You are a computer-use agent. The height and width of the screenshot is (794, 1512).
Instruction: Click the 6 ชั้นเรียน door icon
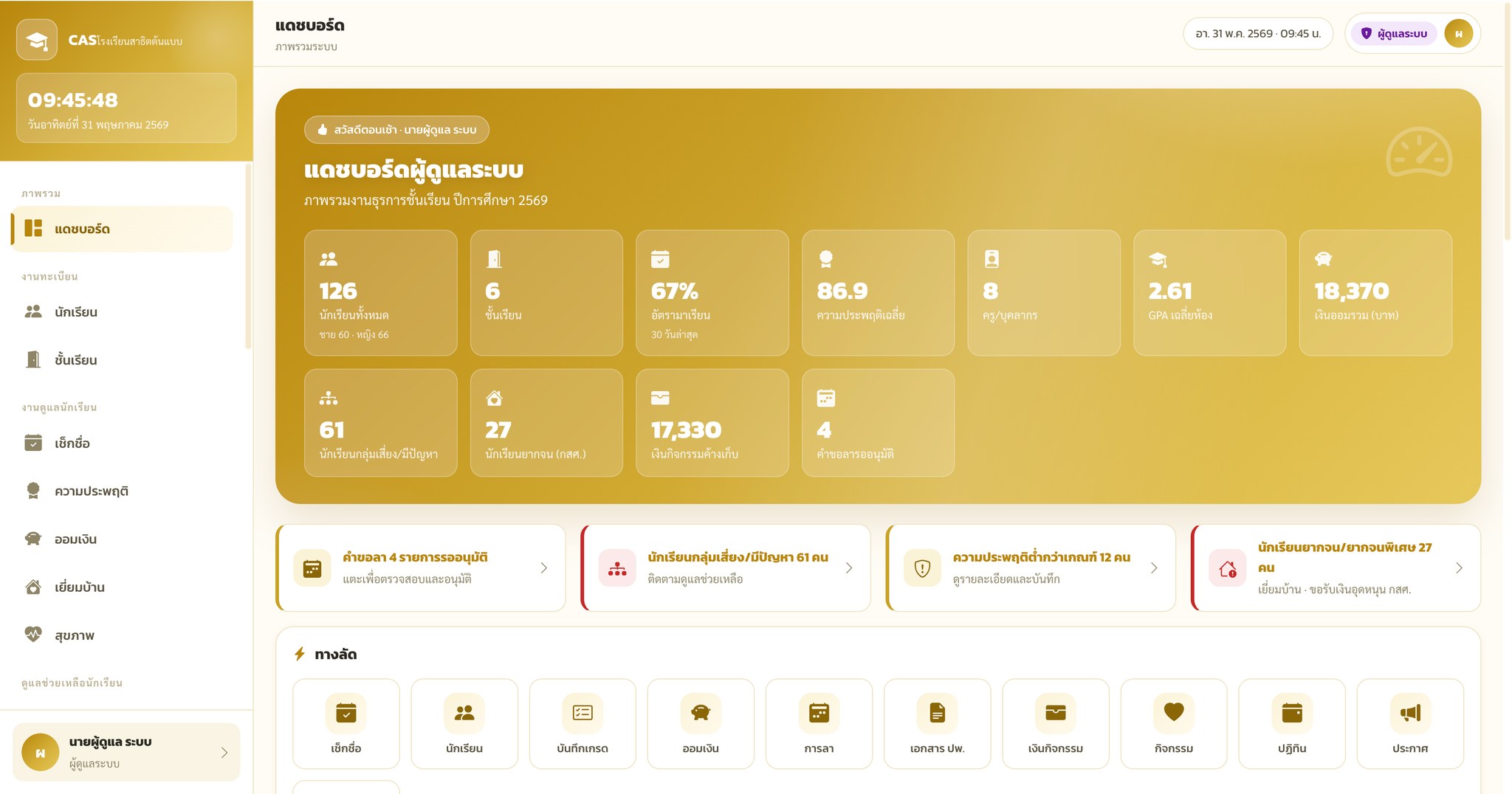tap(494, 259)
